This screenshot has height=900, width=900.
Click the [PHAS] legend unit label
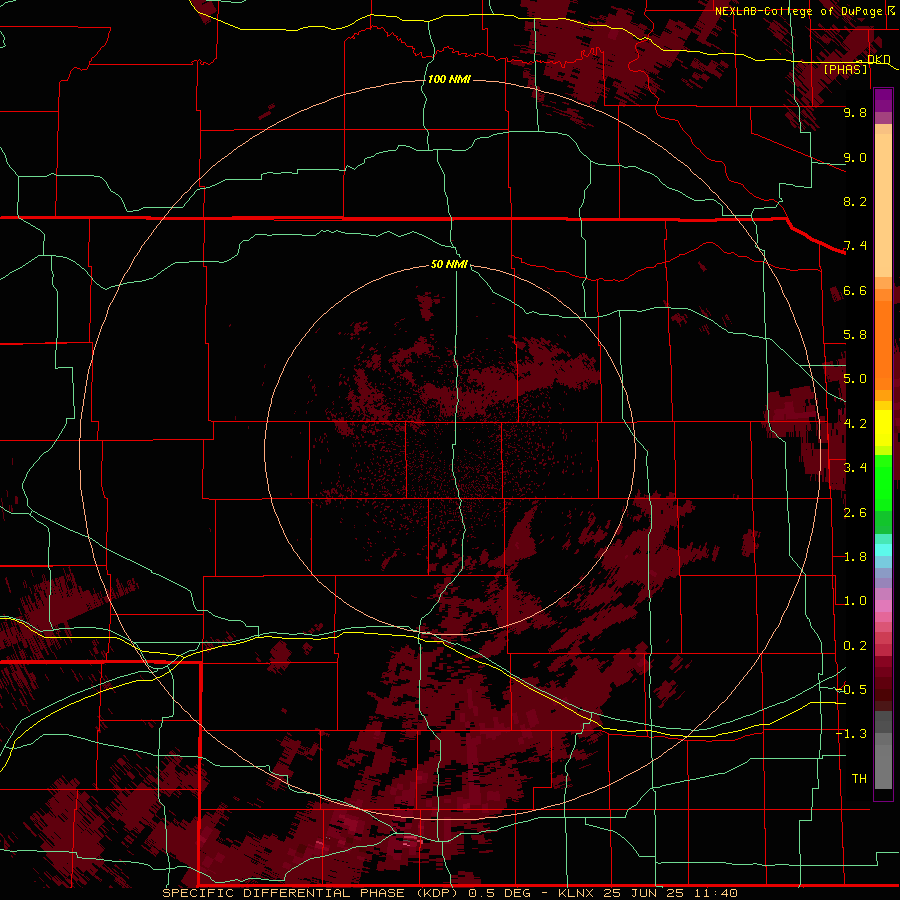(845, 69)
